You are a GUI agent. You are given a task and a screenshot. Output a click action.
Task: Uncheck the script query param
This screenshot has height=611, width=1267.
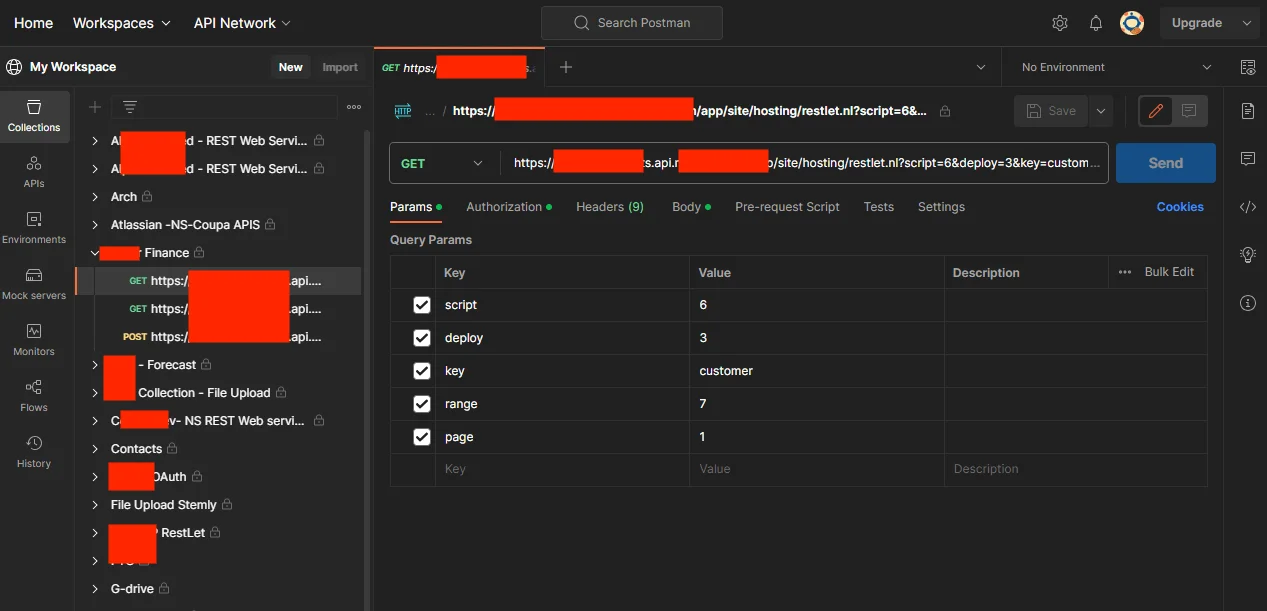[422, 305]
